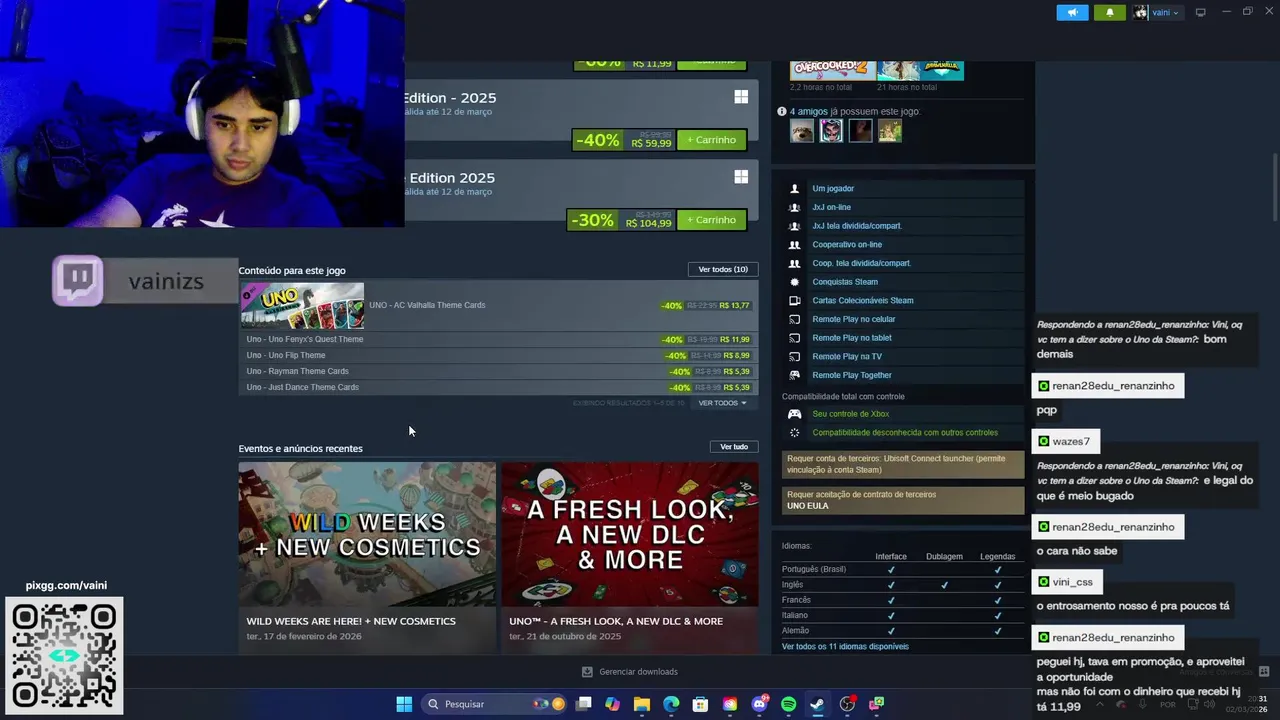Open the Wild Weeks + New Cosmetics event card

367,557
